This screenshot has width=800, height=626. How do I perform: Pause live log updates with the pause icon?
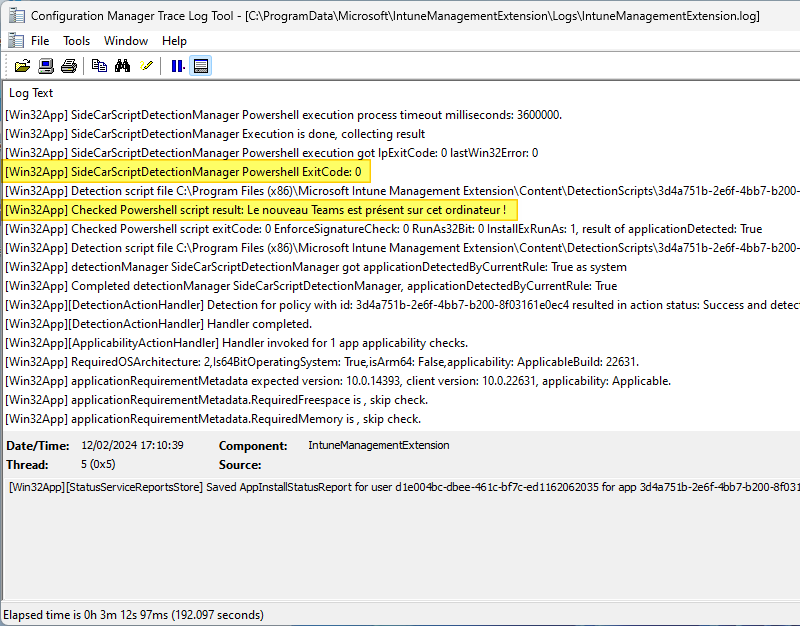(x=177, y=66)
